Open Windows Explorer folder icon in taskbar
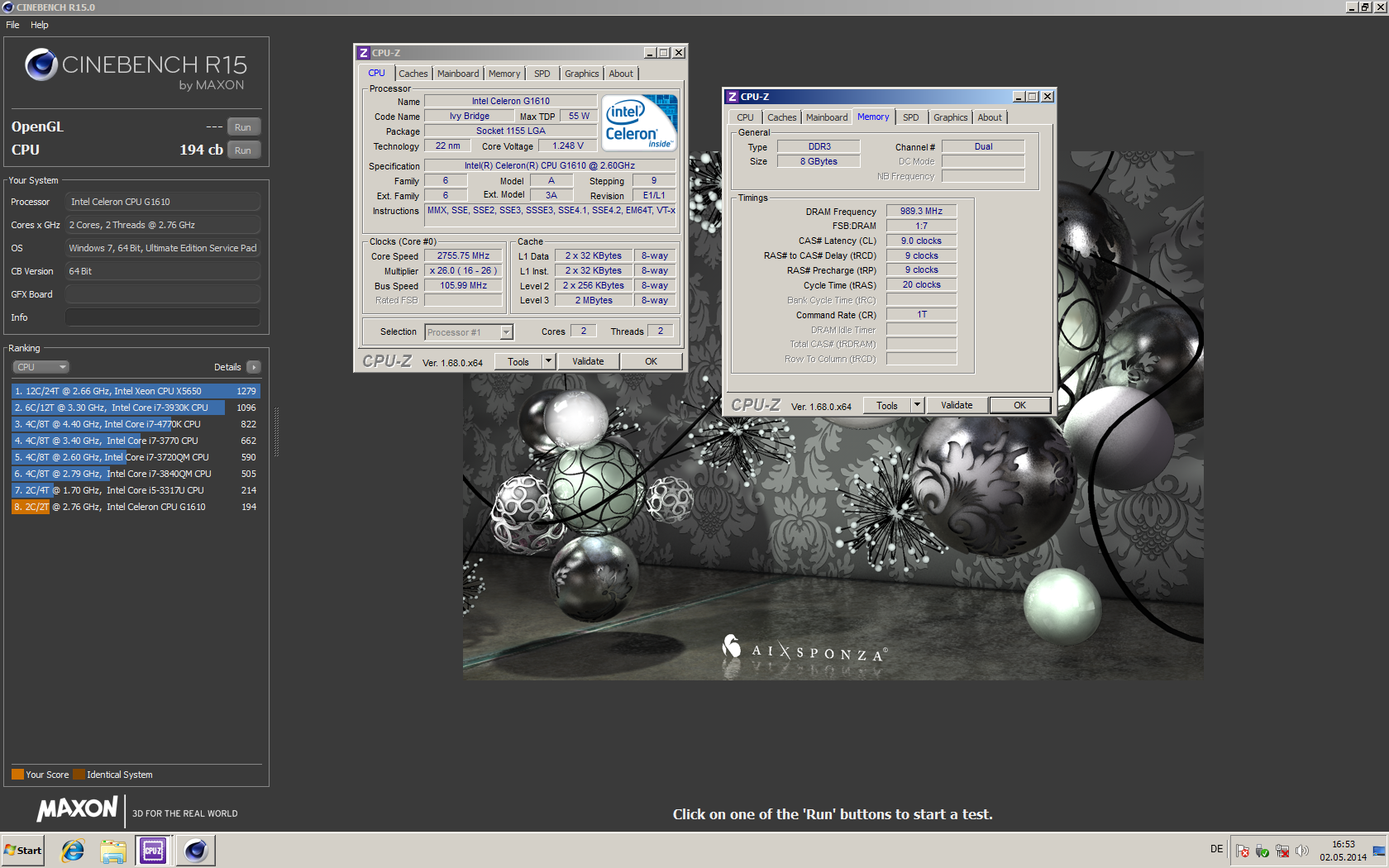Image resolution: width=1389 pixels, height=868 pixels. [x=113, y=850]
